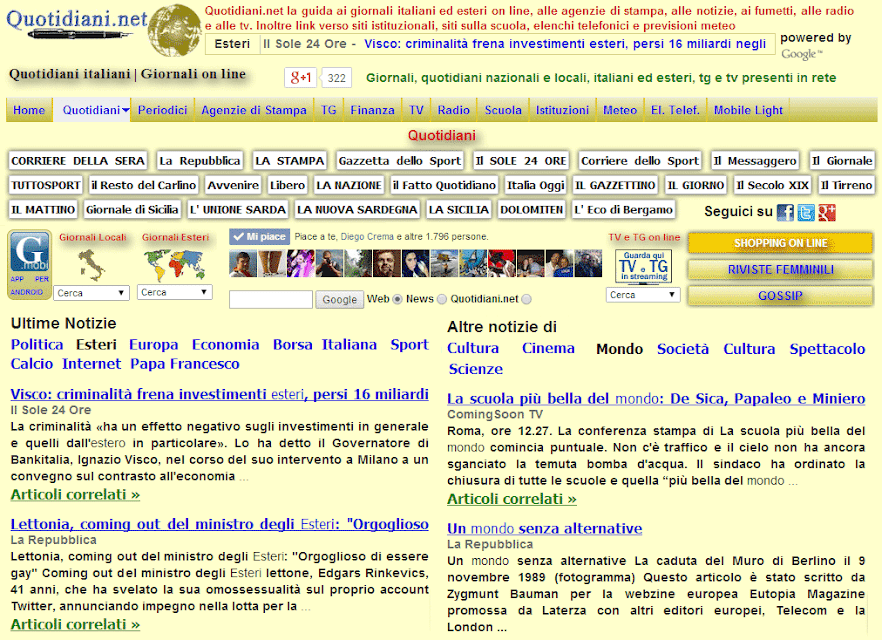Open the Meteo menu item
The width and height of the screenshot is (882, 640).
pos(620,110)
